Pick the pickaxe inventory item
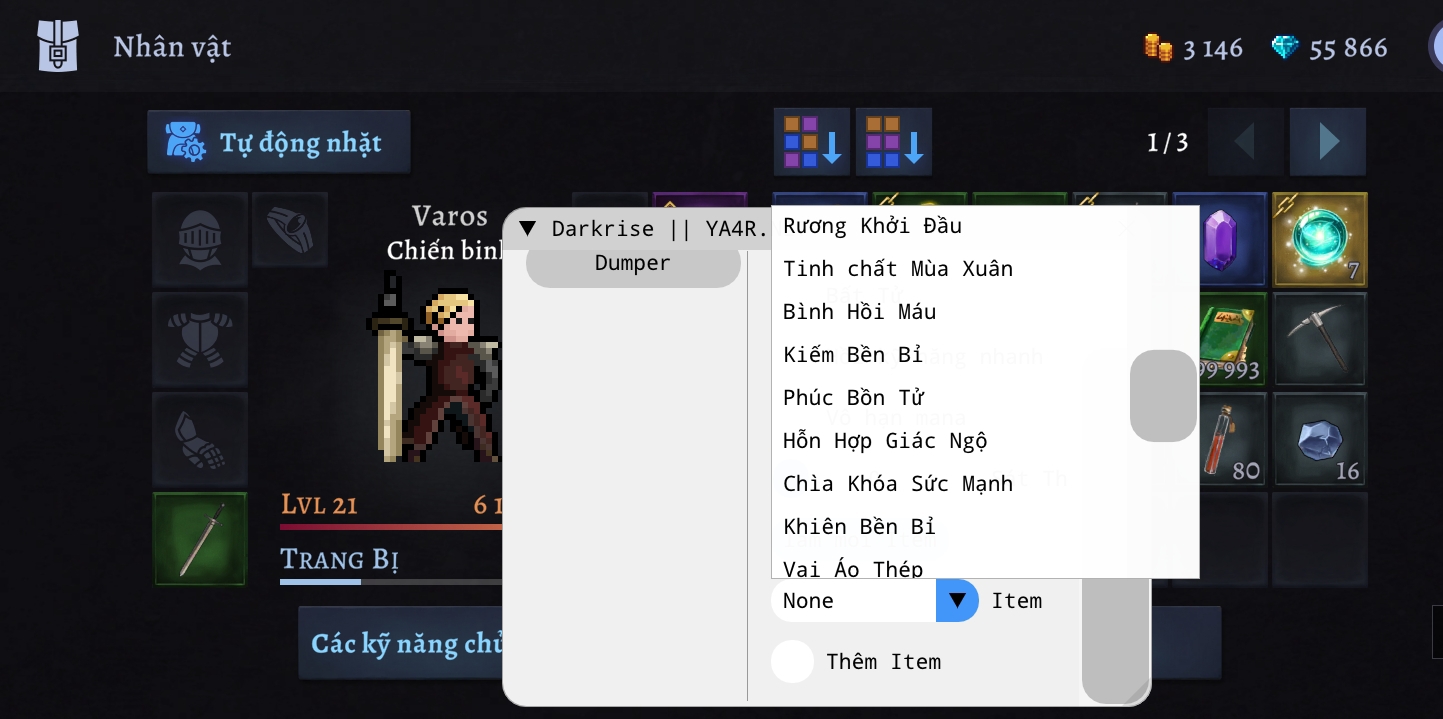Screen dimensions: 1443x719 click(x=1319, y=340)
